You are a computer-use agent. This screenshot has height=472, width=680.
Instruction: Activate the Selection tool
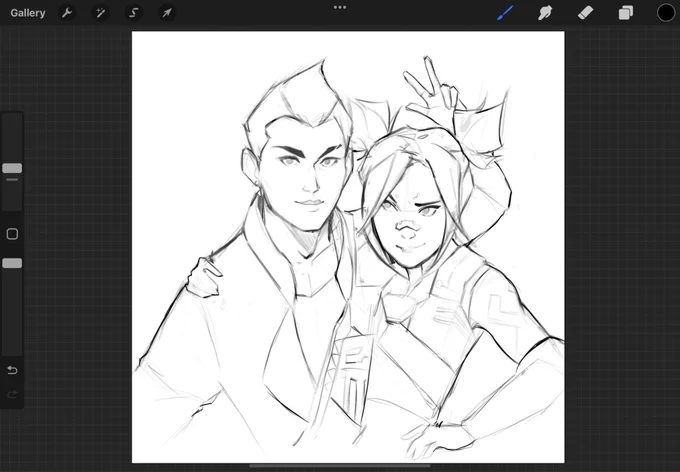pos(134,13)
